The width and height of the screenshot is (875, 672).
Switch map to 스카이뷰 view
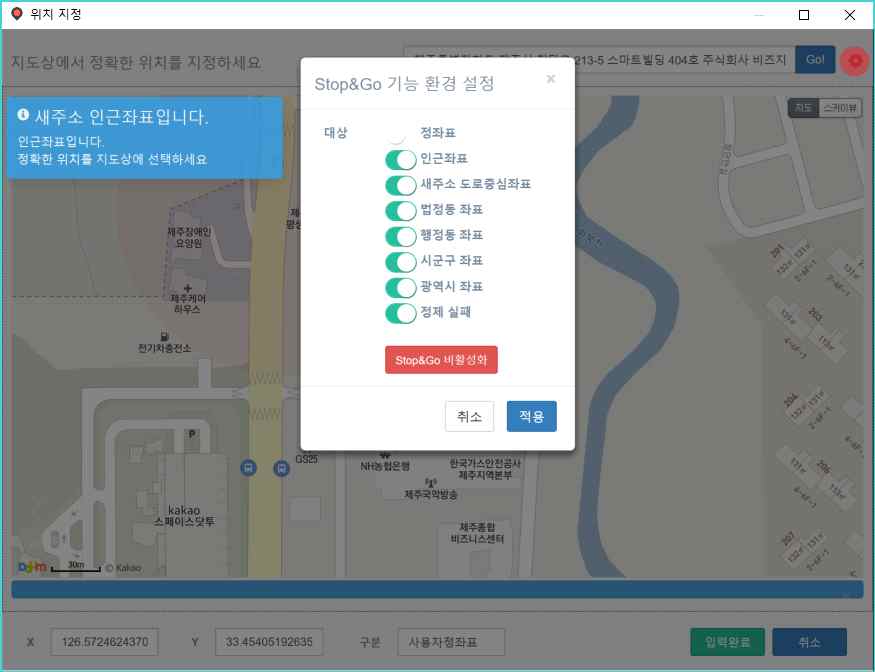click(x=839, y=108)
